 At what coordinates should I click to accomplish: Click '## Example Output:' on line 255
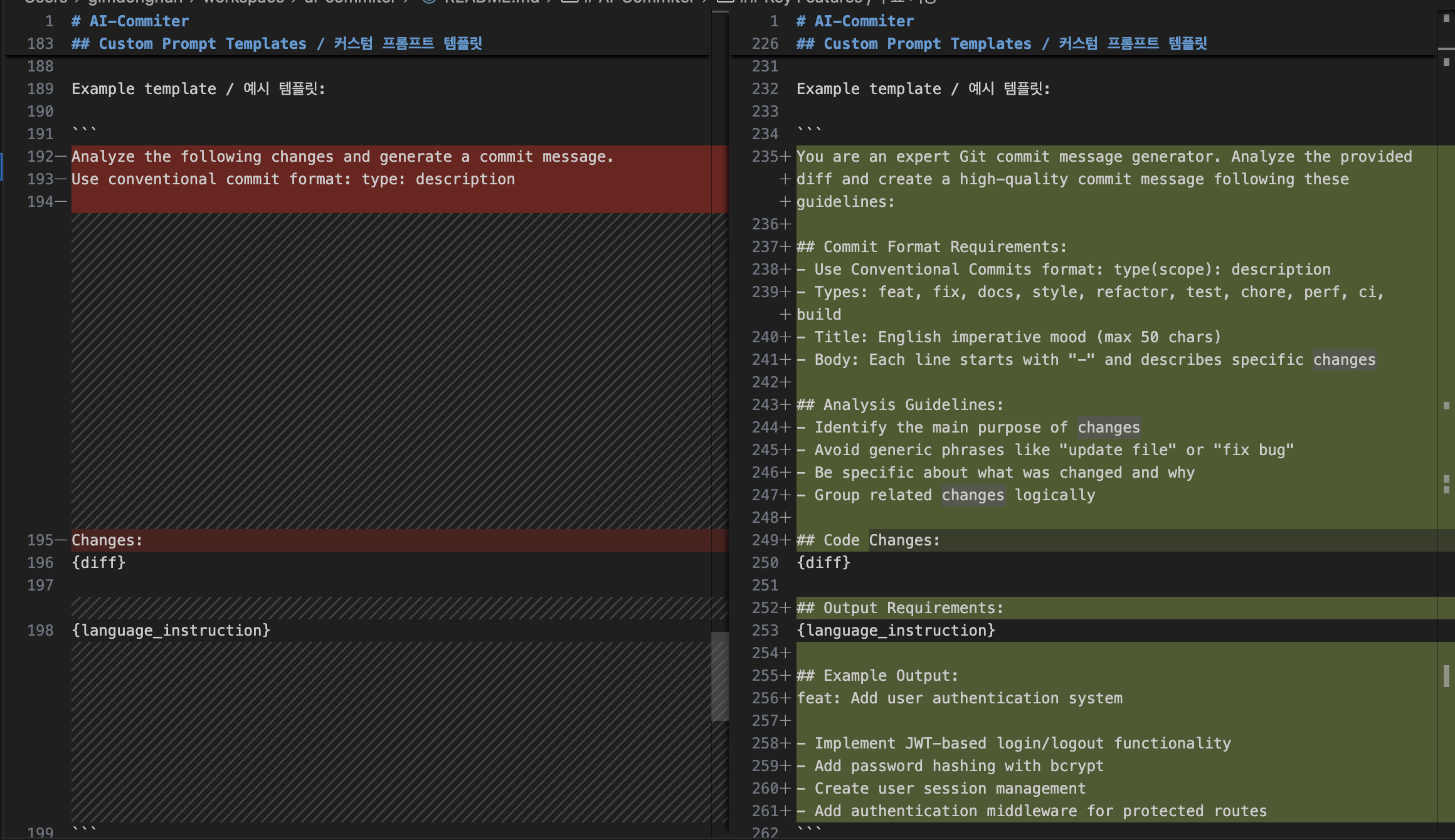[877, 676]
